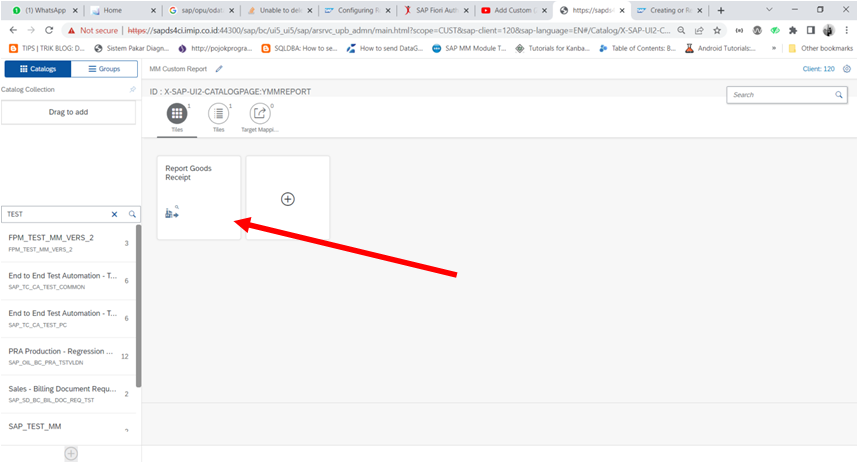Image resolution: width=857 pixels, height=462 pixels.
Task: Open the TIPS | TRIK BLOG bookmark
Action: 47,48
